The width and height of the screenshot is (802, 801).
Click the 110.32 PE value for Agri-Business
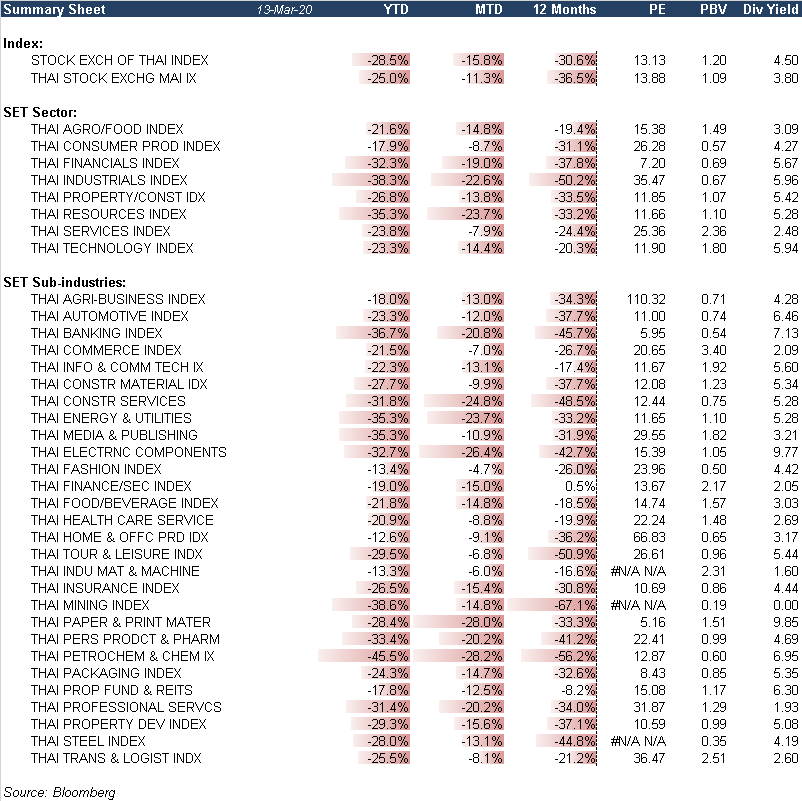[x=646, y=299]
